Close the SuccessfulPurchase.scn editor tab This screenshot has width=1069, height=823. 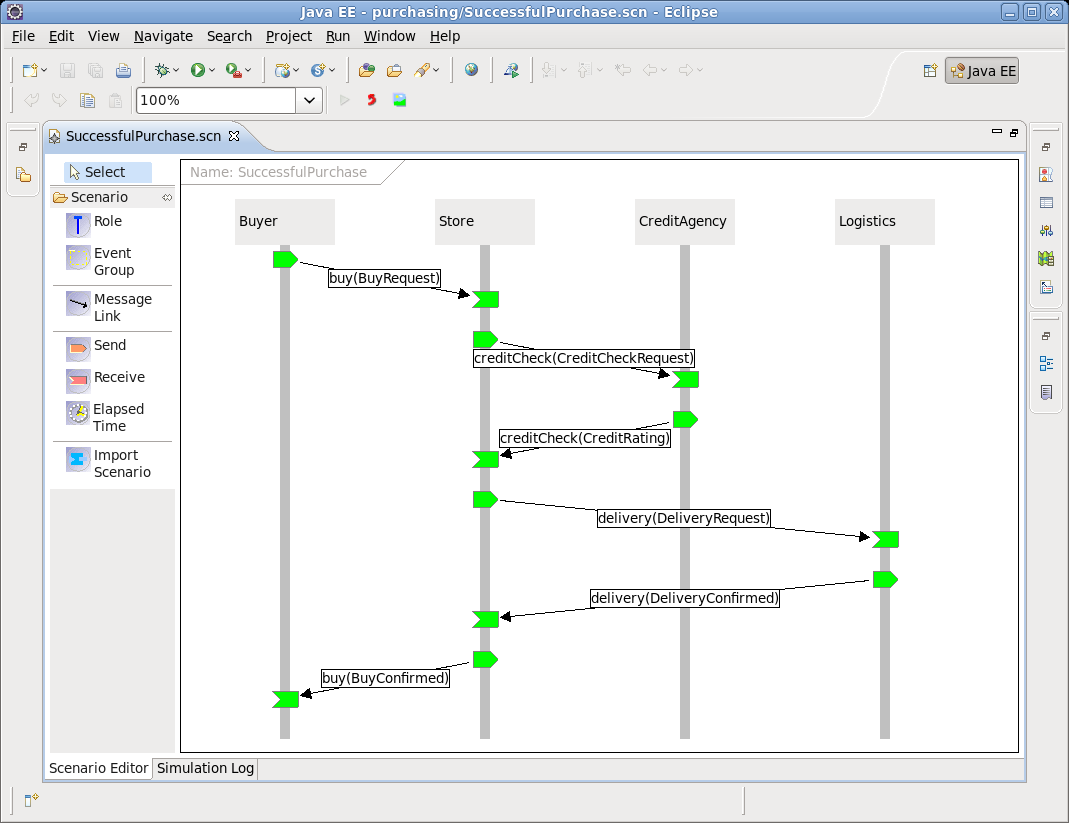coord(234,136)
